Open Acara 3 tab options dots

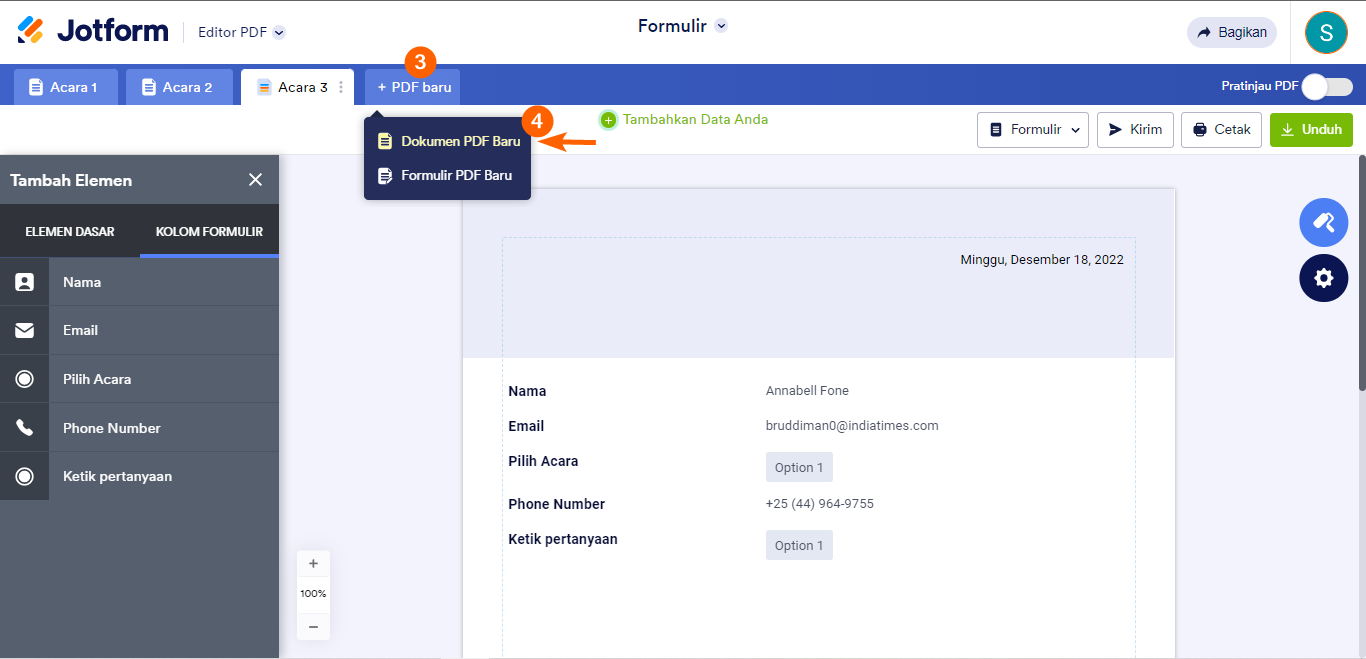[x=341, y=87]
